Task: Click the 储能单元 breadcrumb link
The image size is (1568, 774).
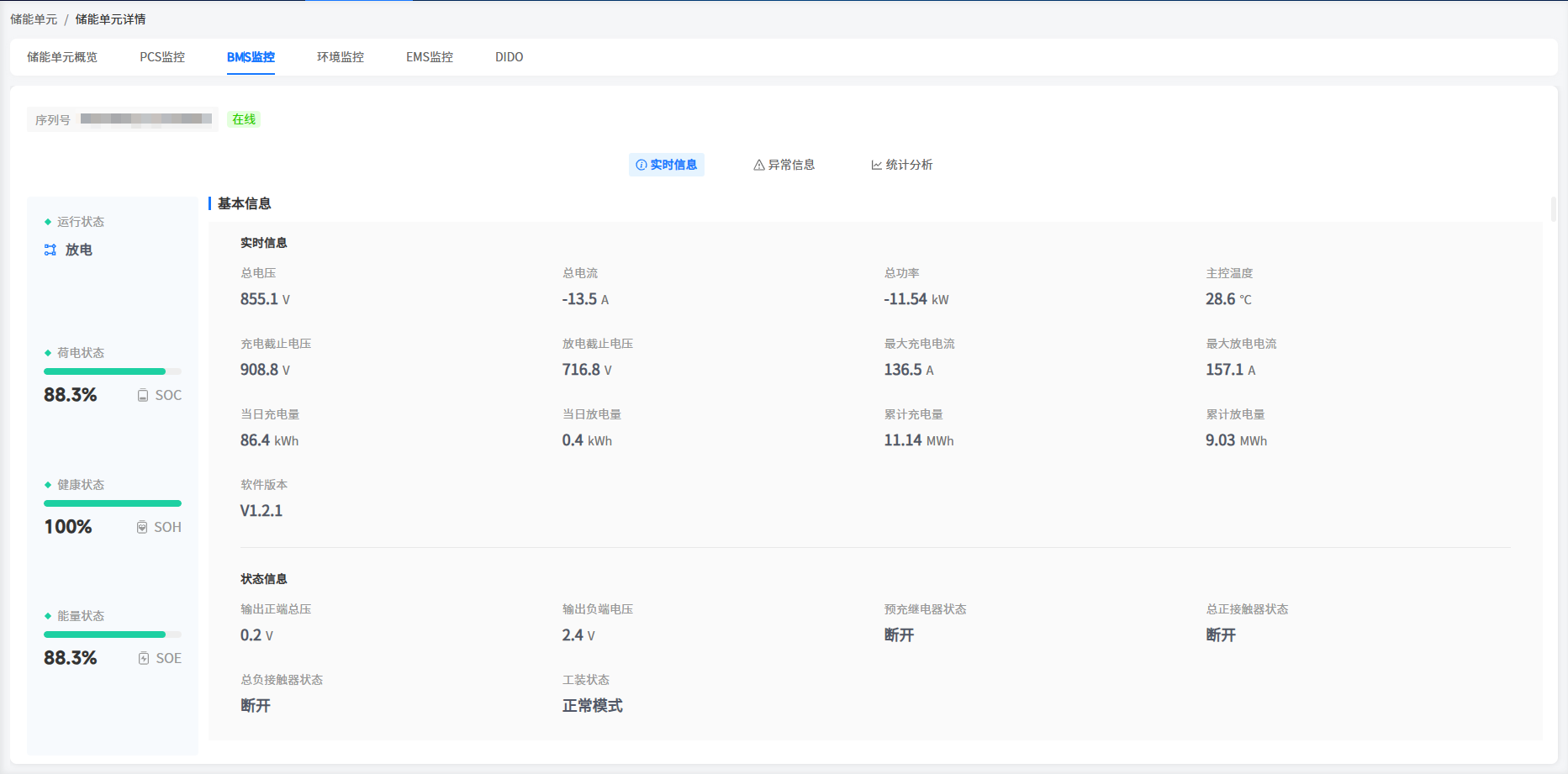Action: (34, 19)
